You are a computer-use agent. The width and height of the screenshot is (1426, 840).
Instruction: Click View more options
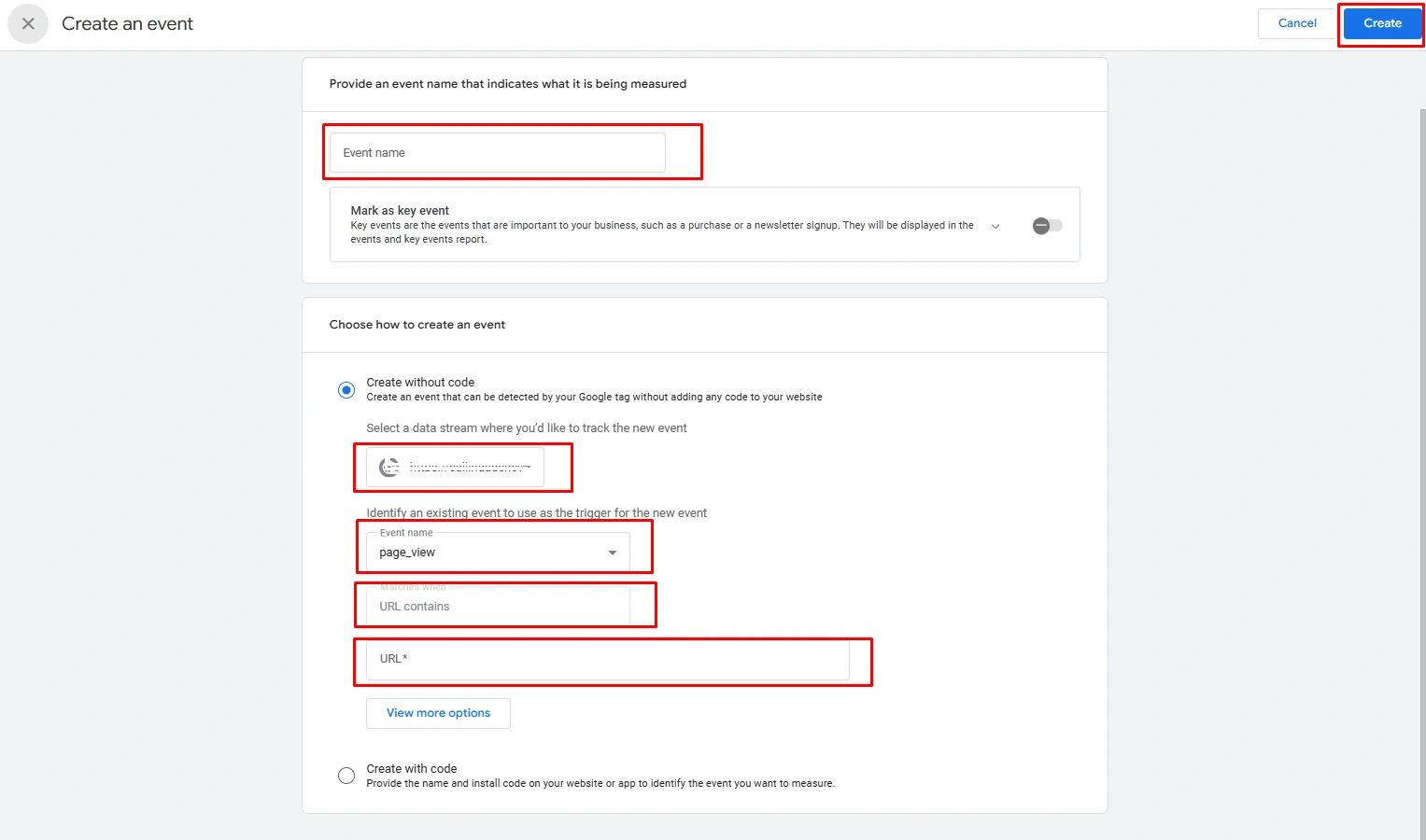pyautogui.click(x=438, y=713)
